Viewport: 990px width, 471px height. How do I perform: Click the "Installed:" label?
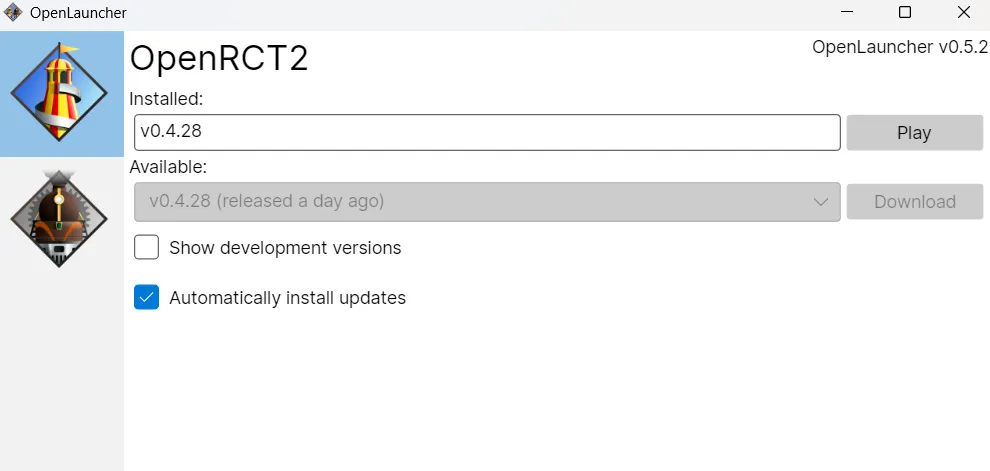click(166, 98)
